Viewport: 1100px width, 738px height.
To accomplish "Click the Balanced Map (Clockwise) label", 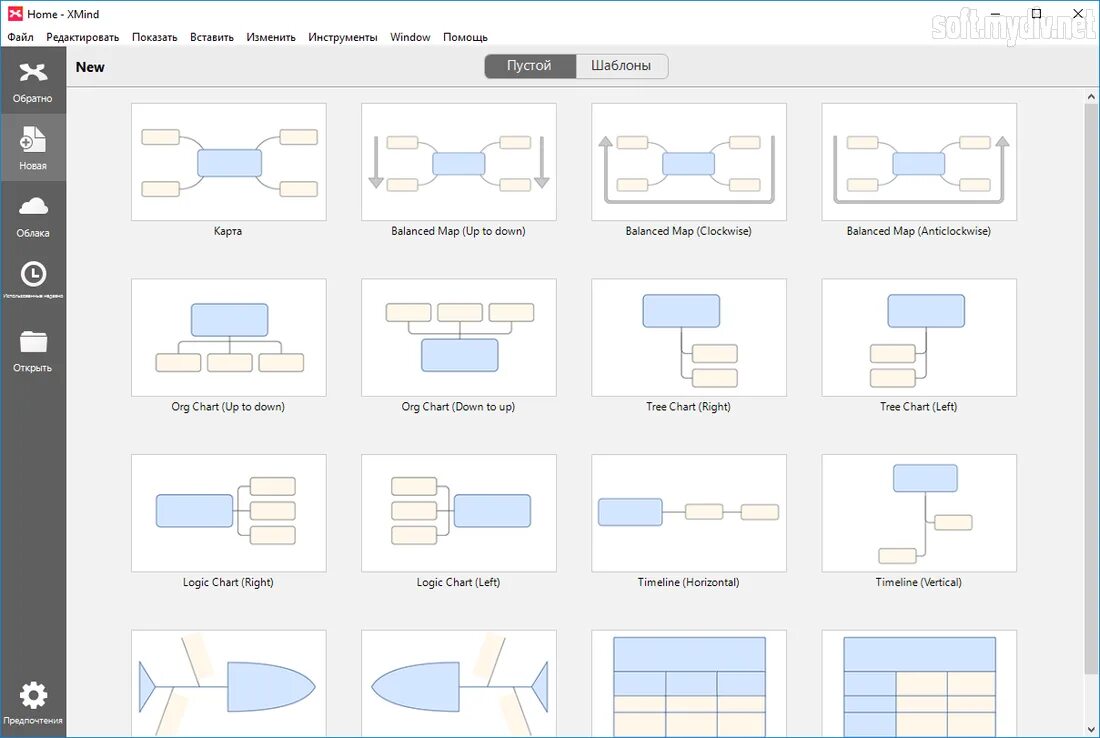I will 688,231.
